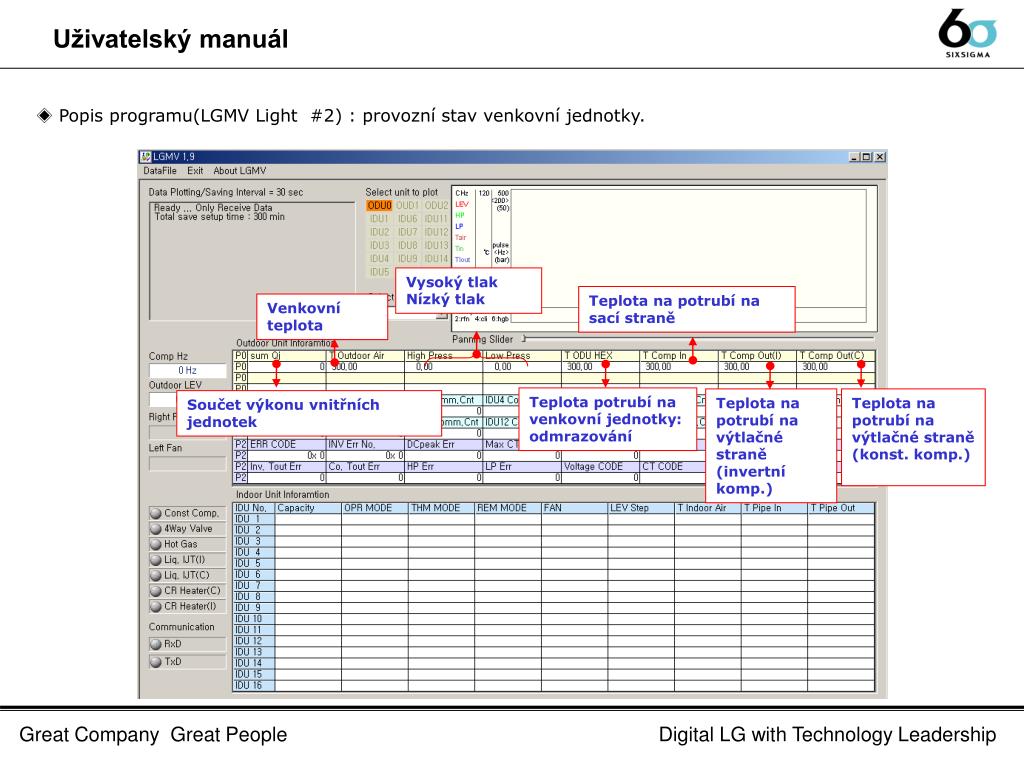Click the LEV Step column header
Viewport: 1024px width, 768px height.
click(x=641, y=508)
